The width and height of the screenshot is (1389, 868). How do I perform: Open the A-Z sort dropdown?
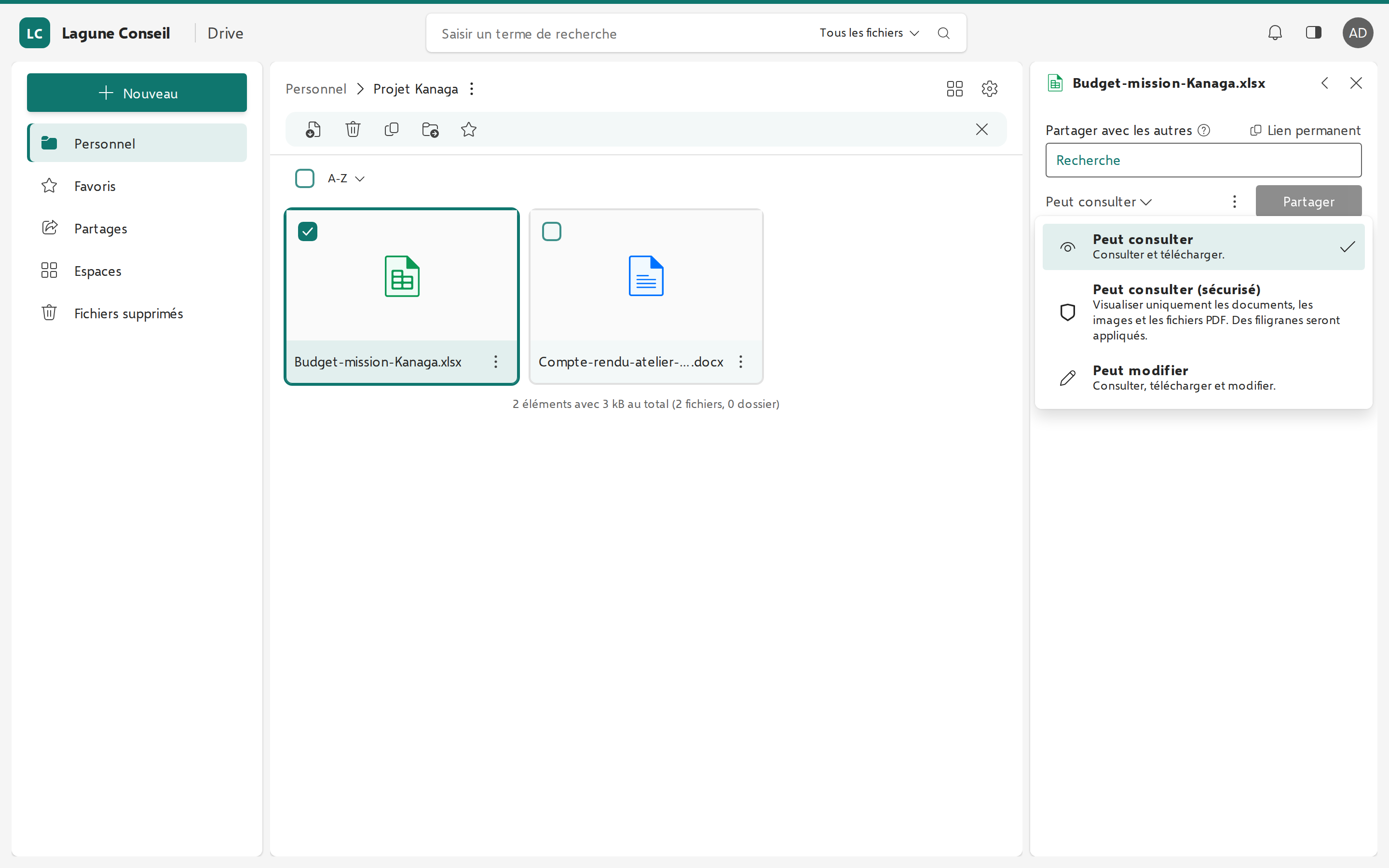coord(346,178)
